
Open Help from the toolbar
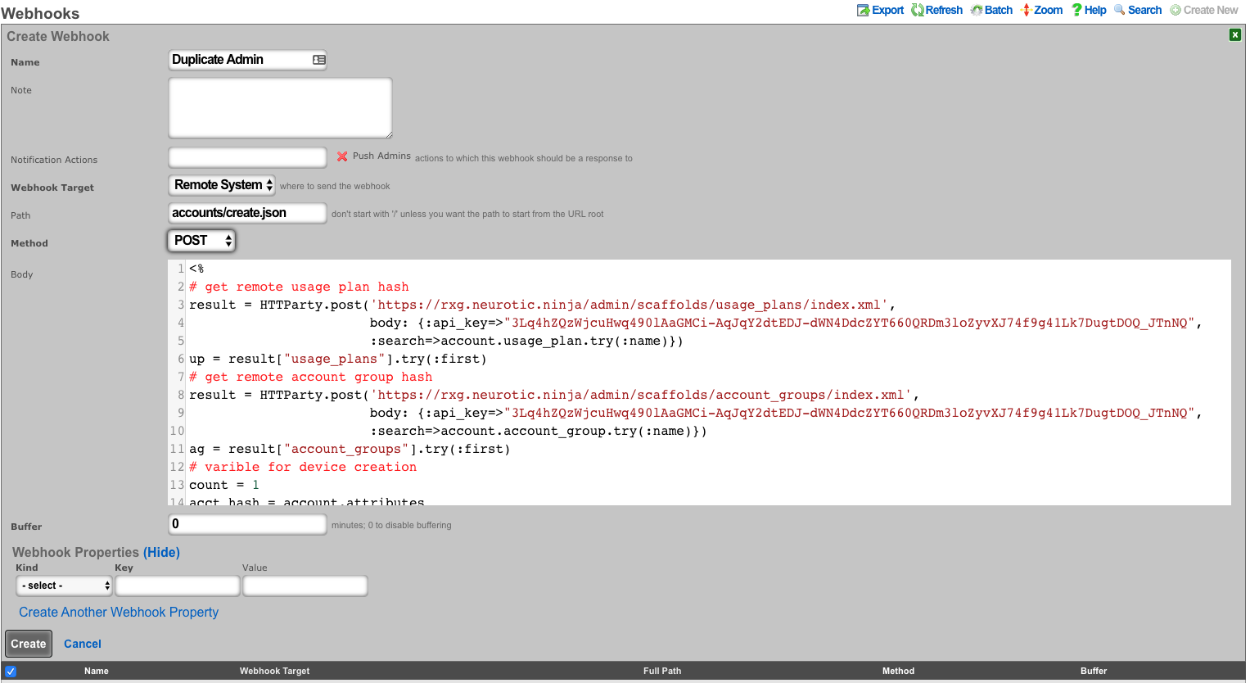click(1077, 10)
